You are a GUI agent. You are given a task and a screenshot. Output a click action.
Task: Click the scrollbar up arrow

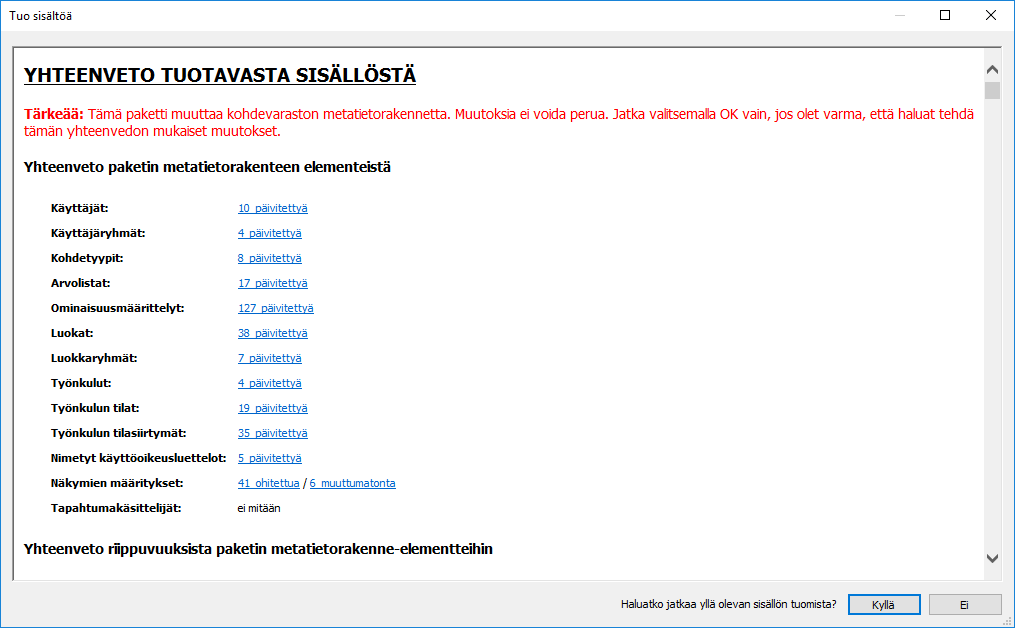pos(992,70)
